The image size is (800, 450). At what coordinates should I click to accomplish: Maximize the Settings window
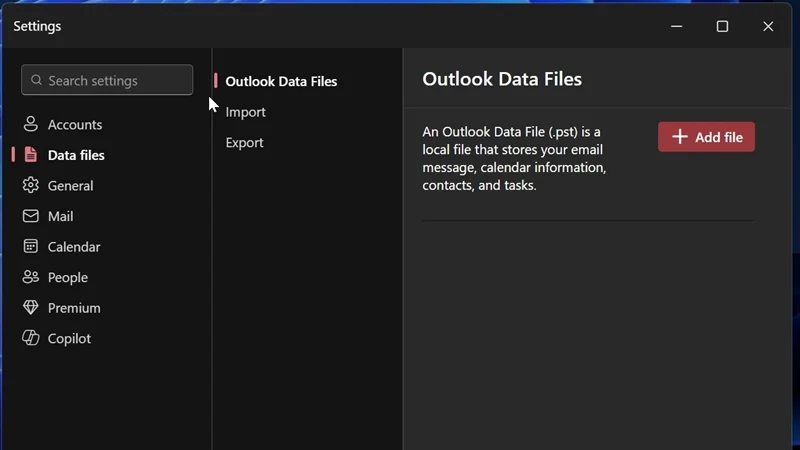pos(722,26)
